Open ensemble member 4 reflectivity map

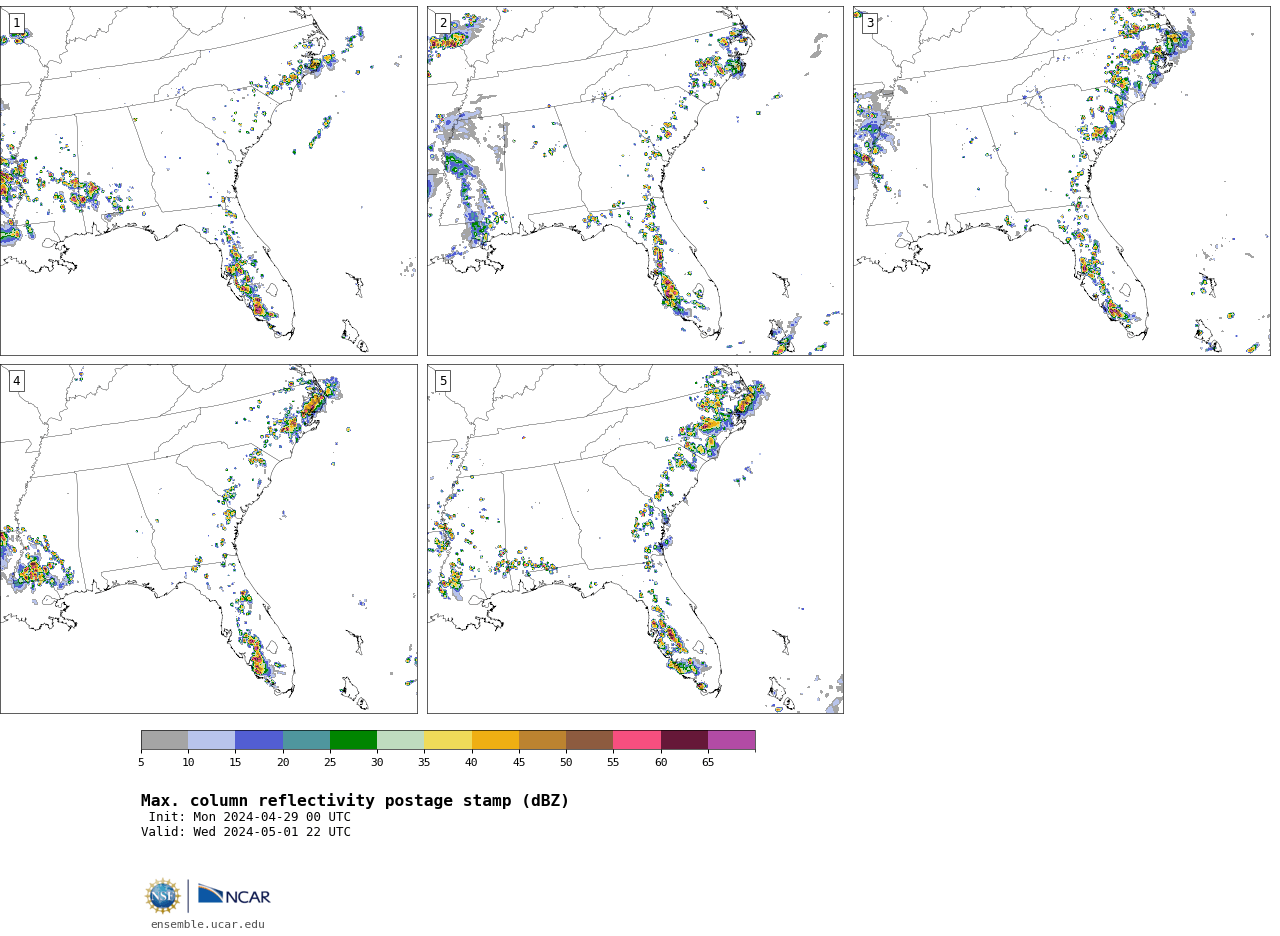click(x=208, y=539)
